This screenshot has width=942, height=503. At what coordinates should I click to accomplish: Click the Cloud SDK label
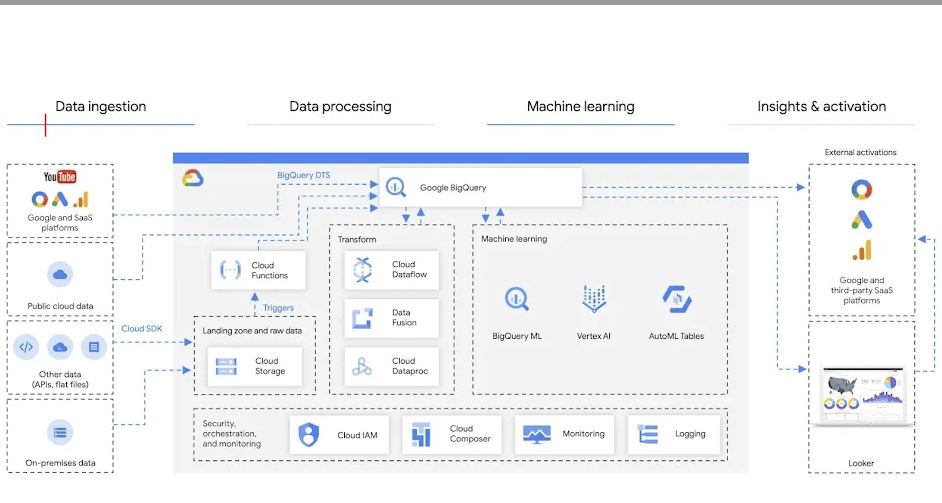point(142,329)
